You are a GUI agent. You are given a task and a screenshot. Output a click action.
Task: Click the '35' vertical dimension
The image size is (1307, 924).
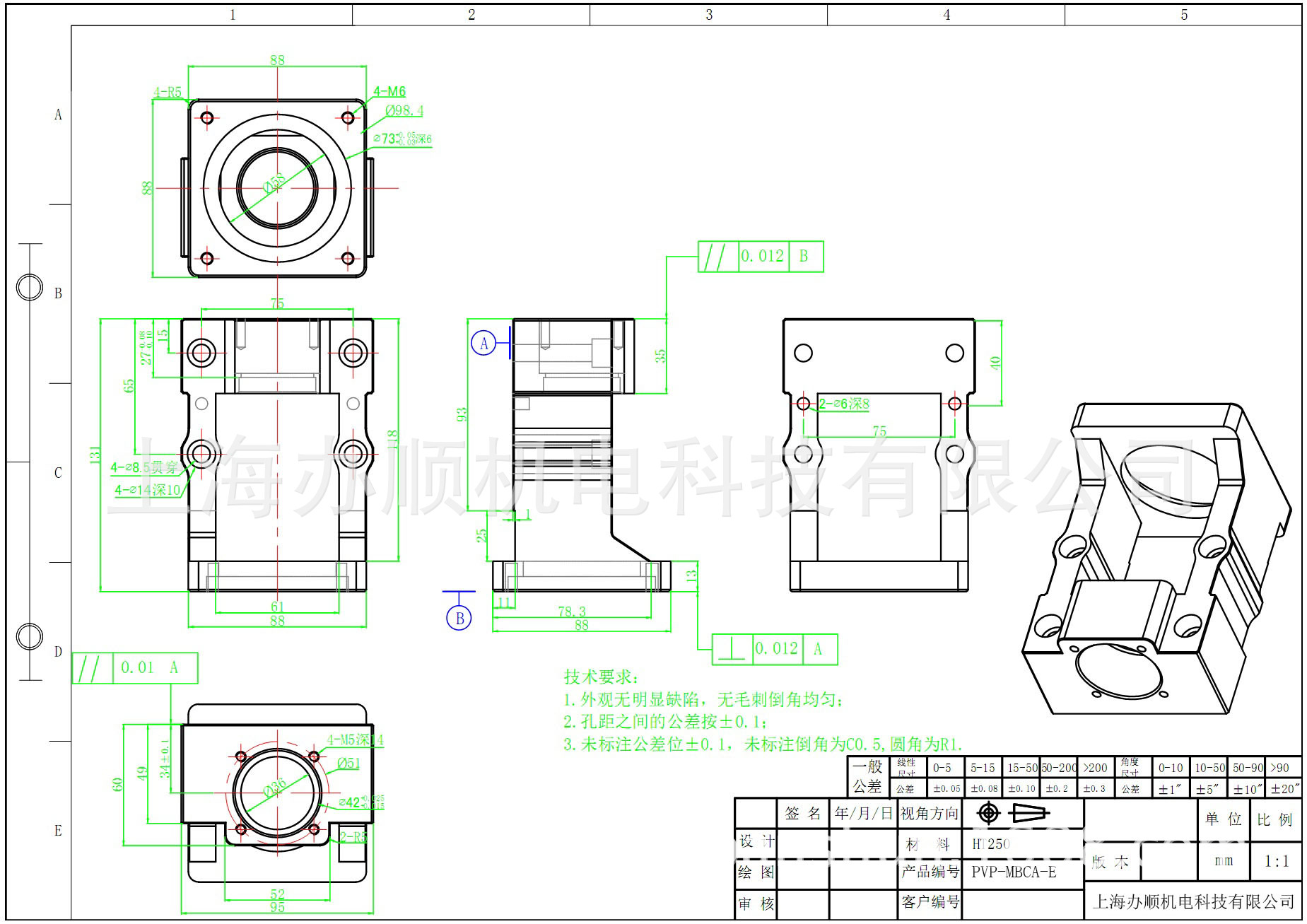pos(660,356)
